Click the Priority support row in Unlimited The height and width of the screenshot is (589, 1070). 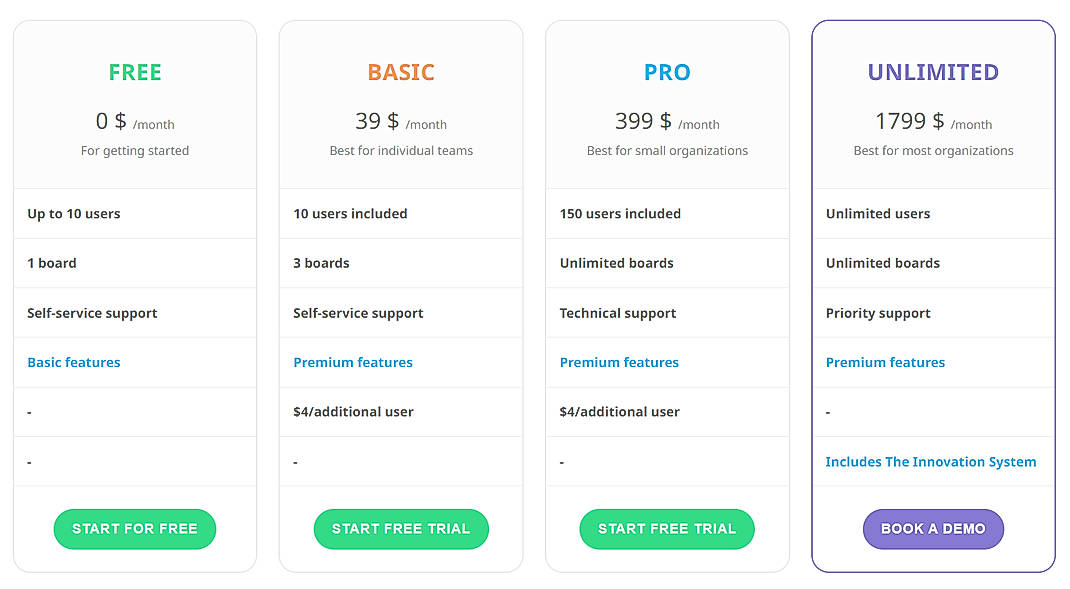[x=878, y=313]
